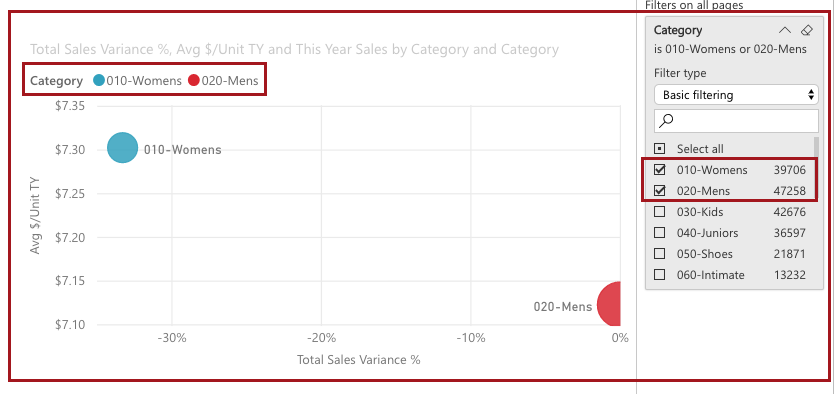Enable the 040-Juniors category checkbox
The width and height of the screenshot is (834, 394).
pos(660,233)
